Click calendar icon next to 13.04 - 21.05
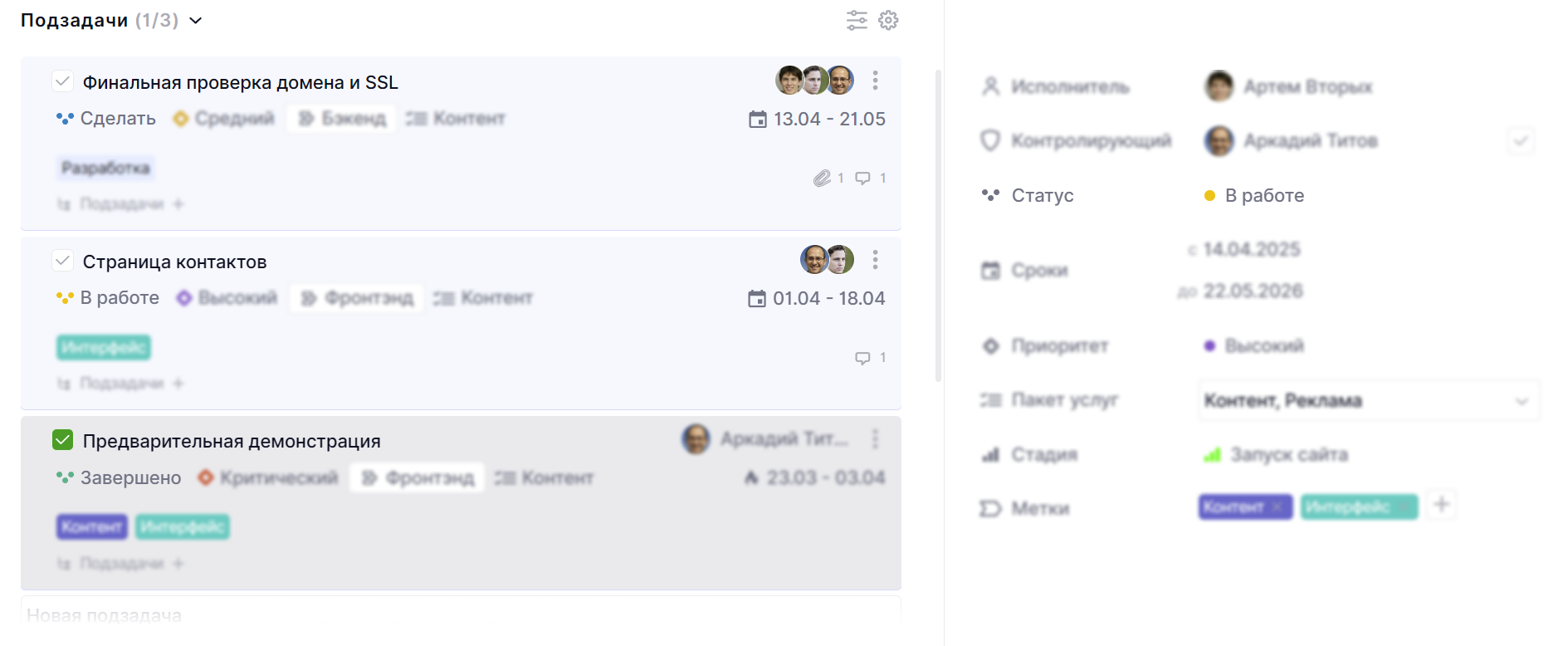The image size is (1568, 646). coord(757,120)
